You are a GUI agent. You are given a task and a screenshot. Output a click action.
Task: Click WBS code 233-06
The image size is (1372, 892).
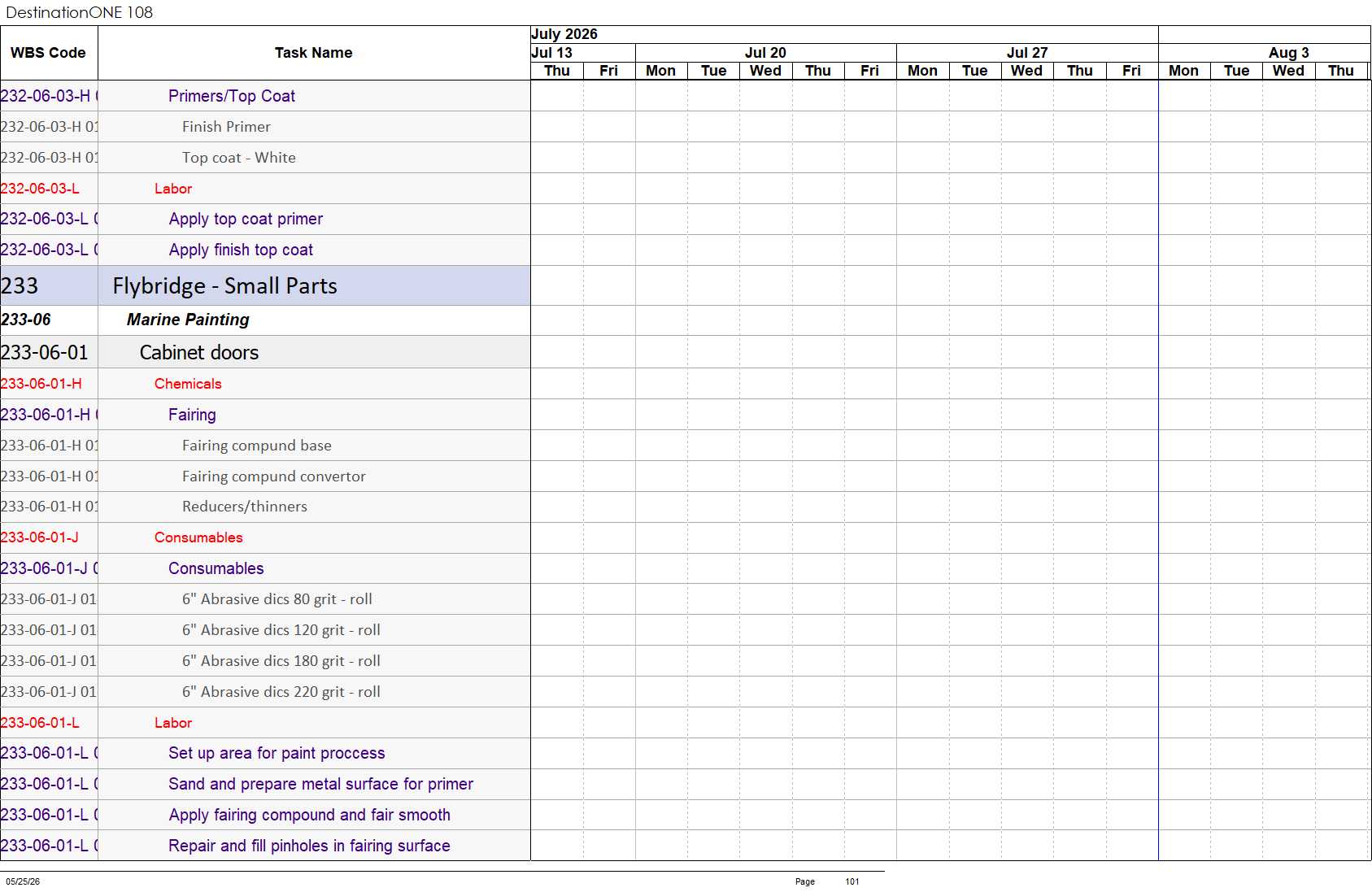(26, 320)
